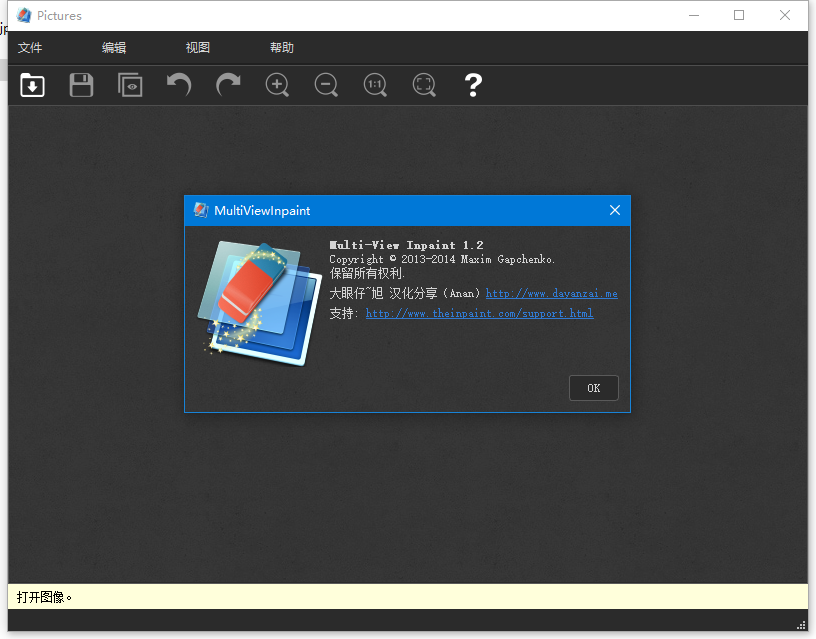Open the theinpaint.com support link

coord(479,314)
